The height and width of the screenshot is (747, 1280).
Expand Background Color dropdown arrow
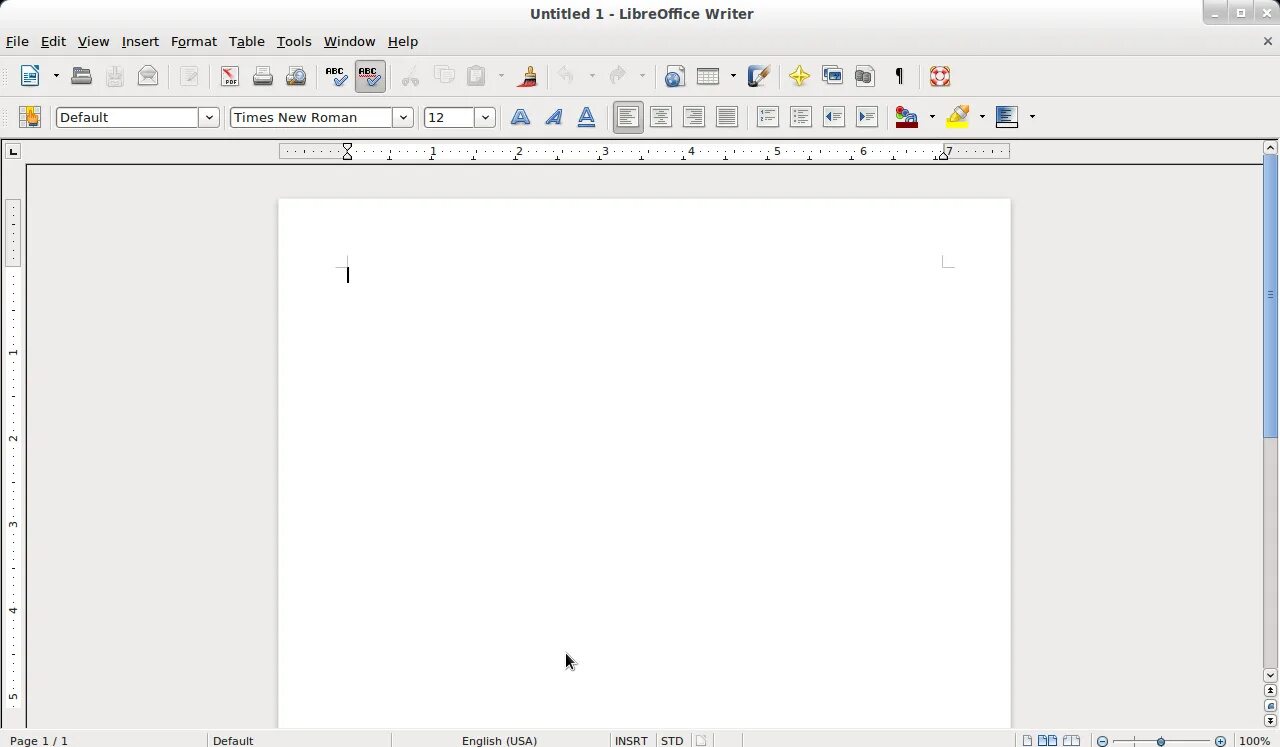click(x=1032, y=117)
